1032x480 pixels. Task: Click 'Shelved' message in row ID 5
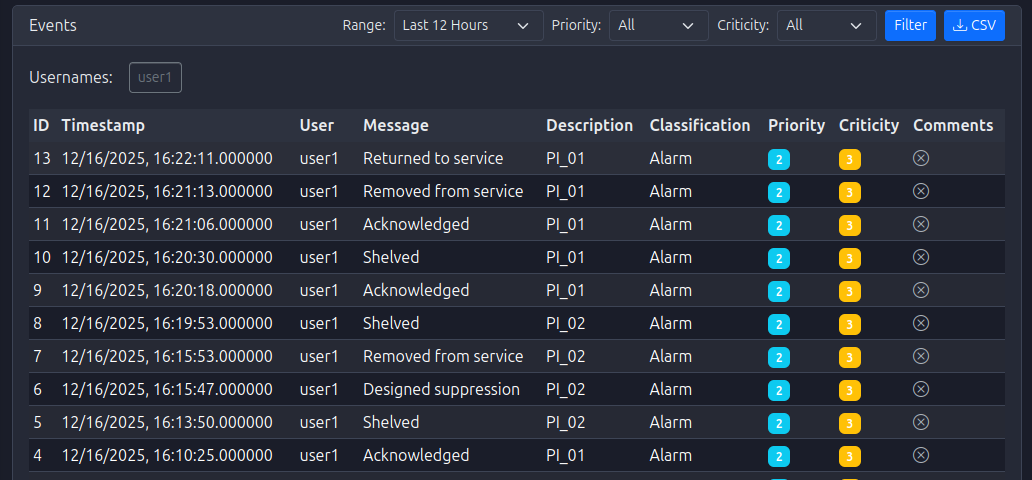tap(391, 422)
